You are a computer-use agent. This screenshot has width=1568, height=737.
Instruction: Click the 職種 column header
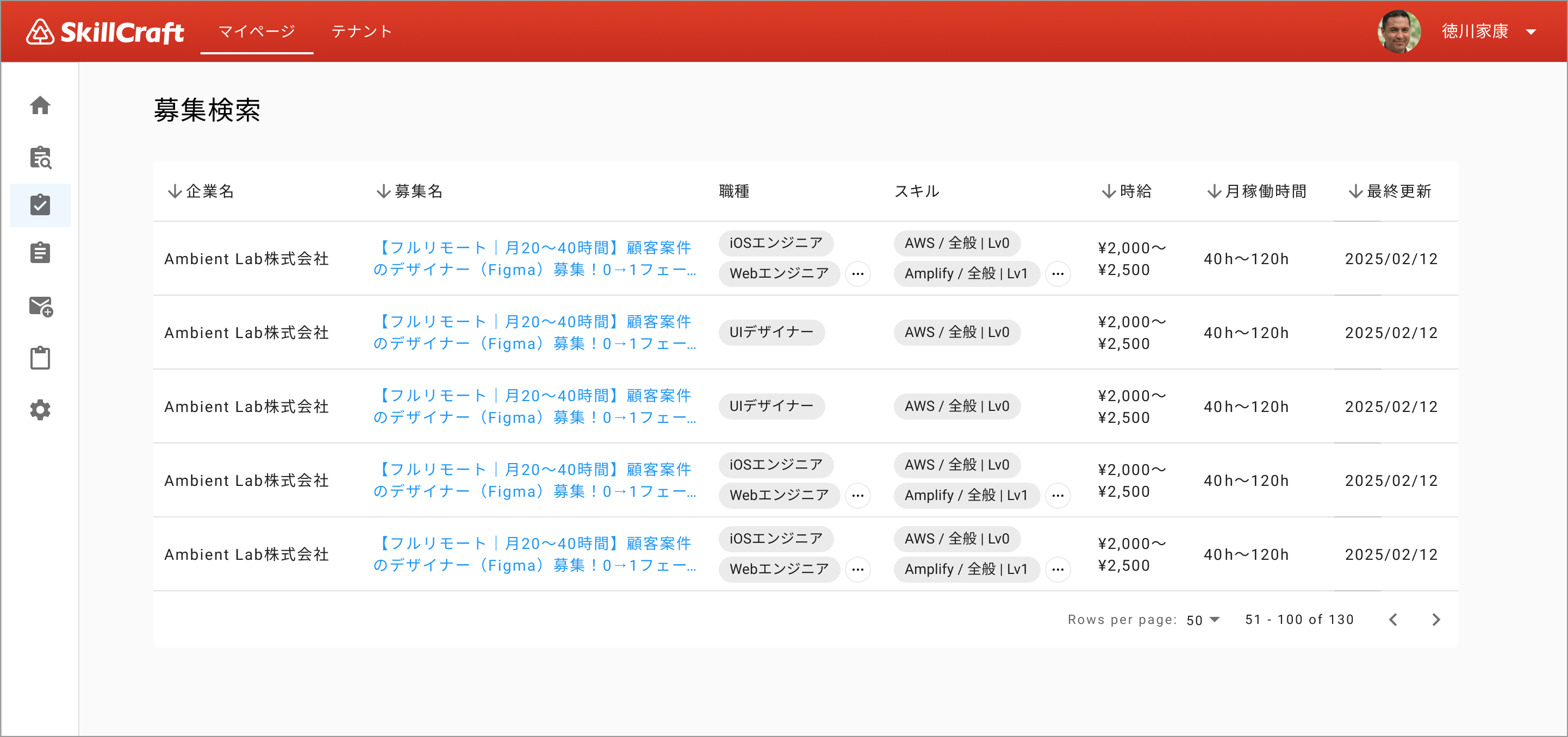734,191
